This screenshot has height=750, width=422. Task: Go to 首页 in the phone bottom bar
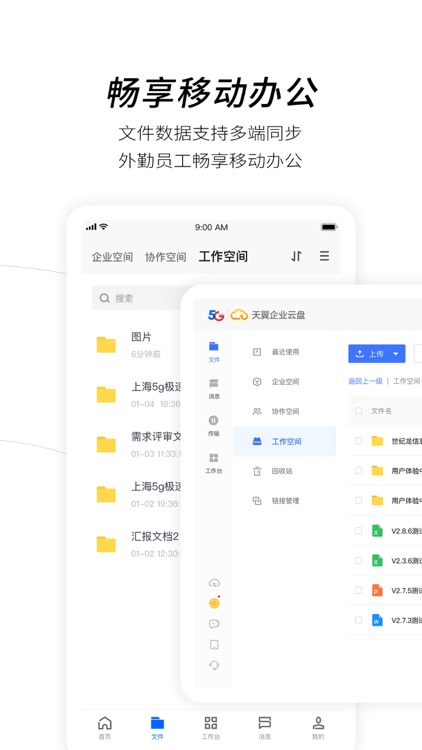104,728
